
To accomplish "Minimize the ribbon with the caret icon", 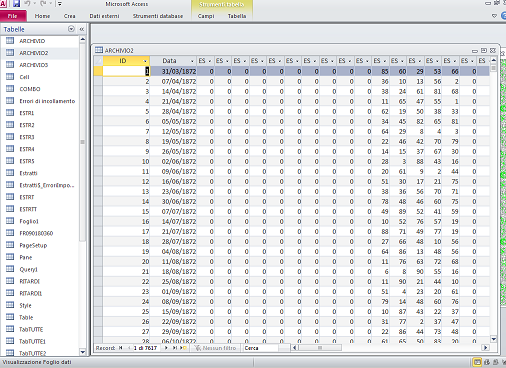I will [494, 16].
